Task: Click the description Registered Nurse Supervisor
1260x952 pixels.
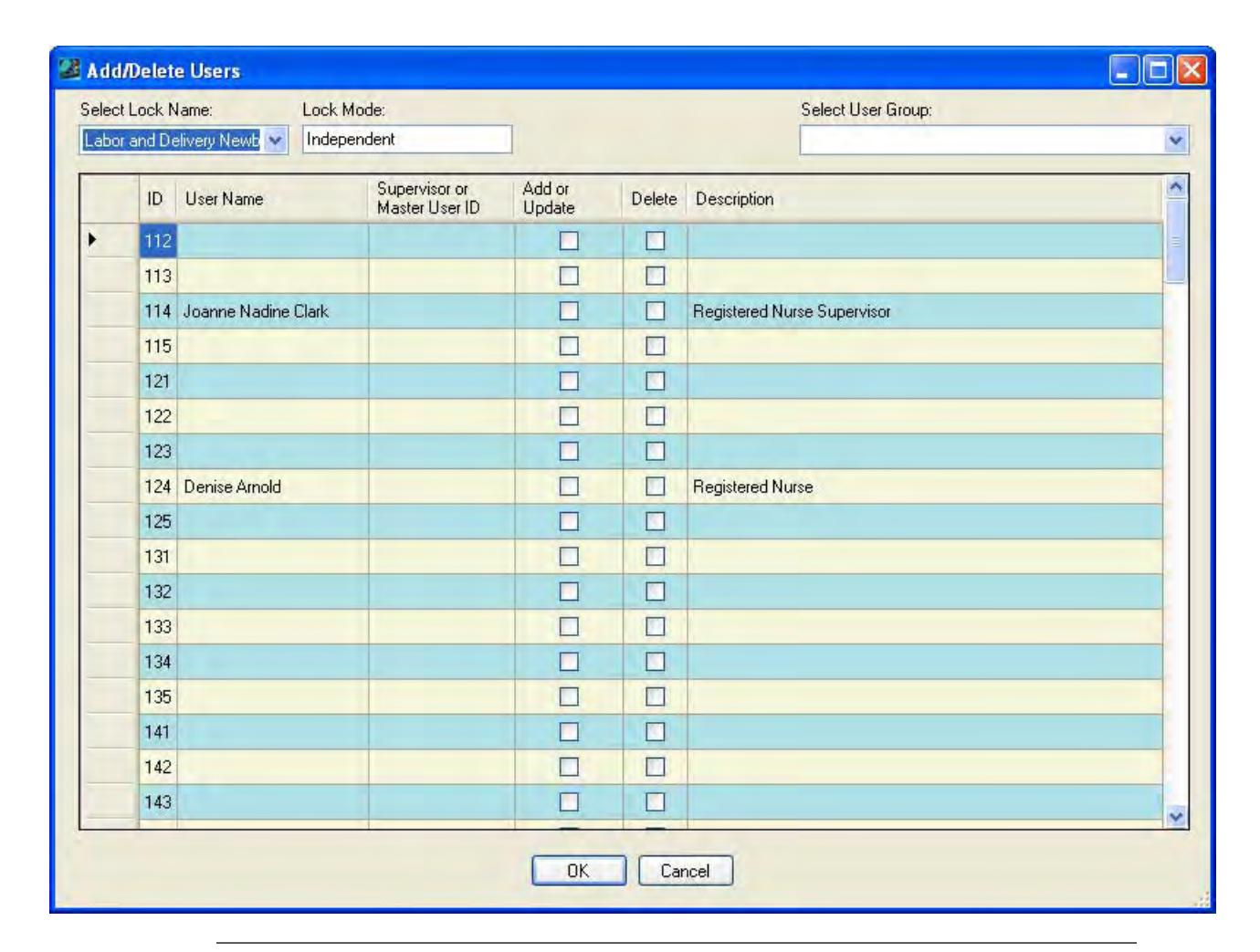Action: pyautogui.click(x=792, y=311)
